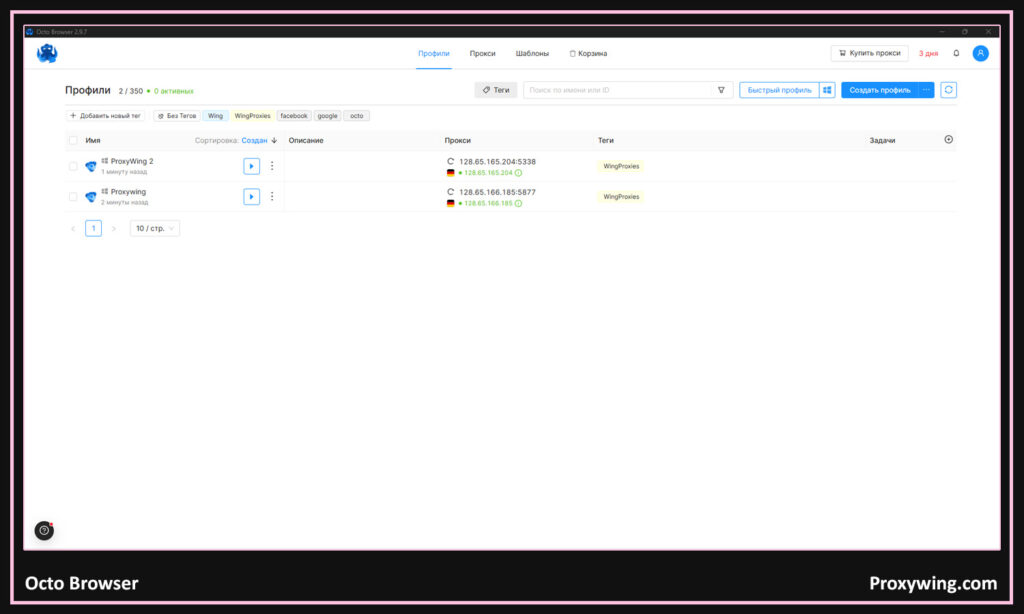
Task: Toggle the select-all checkbox in header
Action: click(x=73, y=141)
